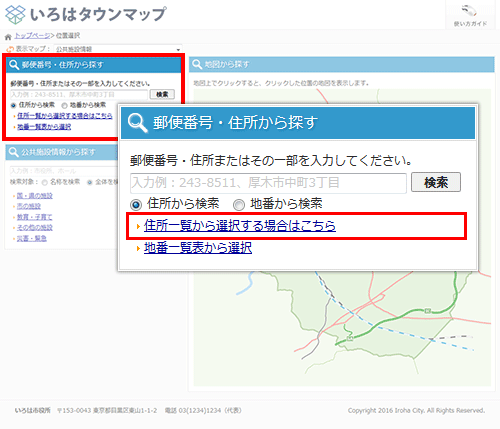The height and width of the screenshot is (429, 500).
Task: Open the 使い方ガイド icon
Action: 470,11
